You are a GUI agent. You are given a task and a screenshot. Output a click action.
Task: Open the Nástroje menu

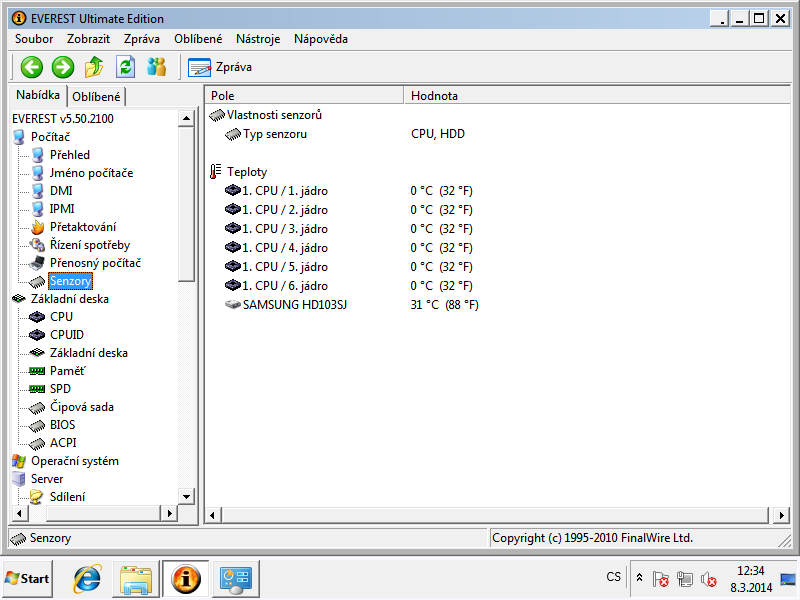258,39
